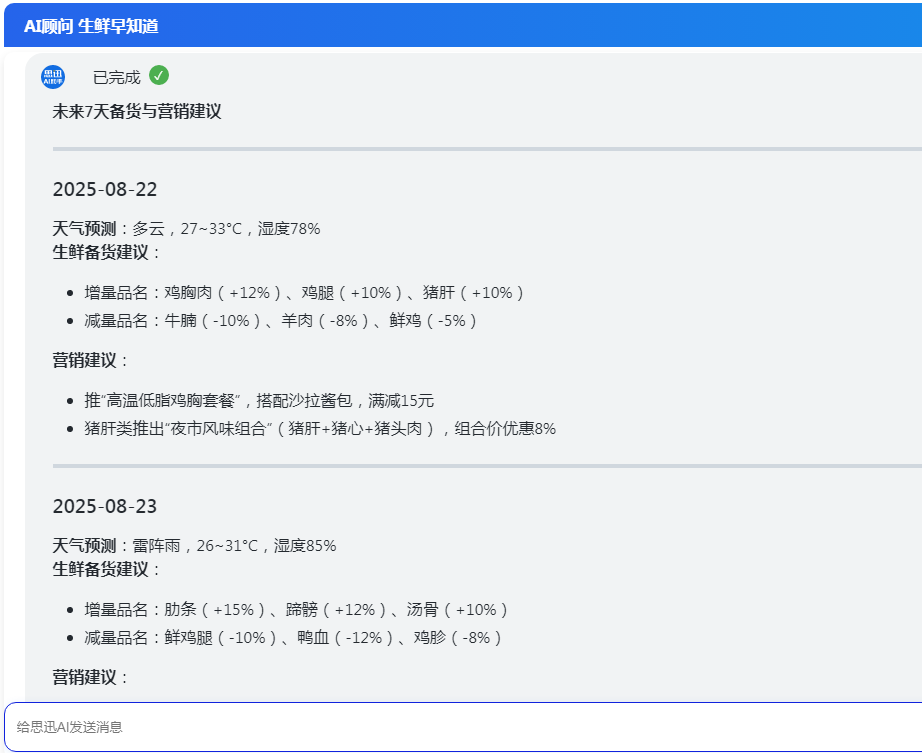Click the green completed checkmark icon
The height and width of the screenshot is (753, 922).
tap(159, 76)
